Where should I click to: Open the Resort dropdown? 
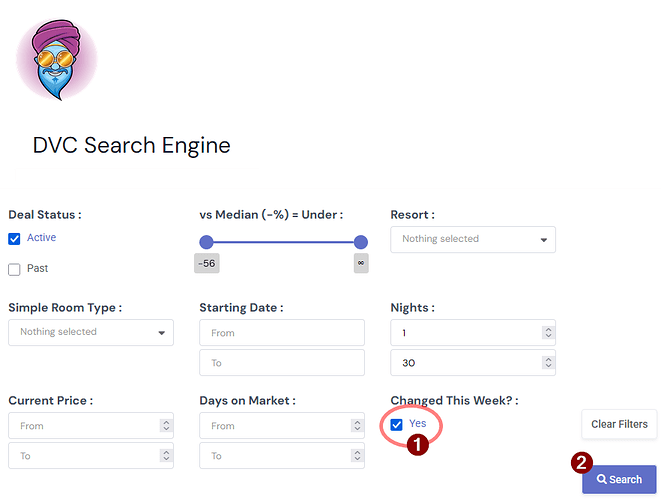[x=472, y=240]
